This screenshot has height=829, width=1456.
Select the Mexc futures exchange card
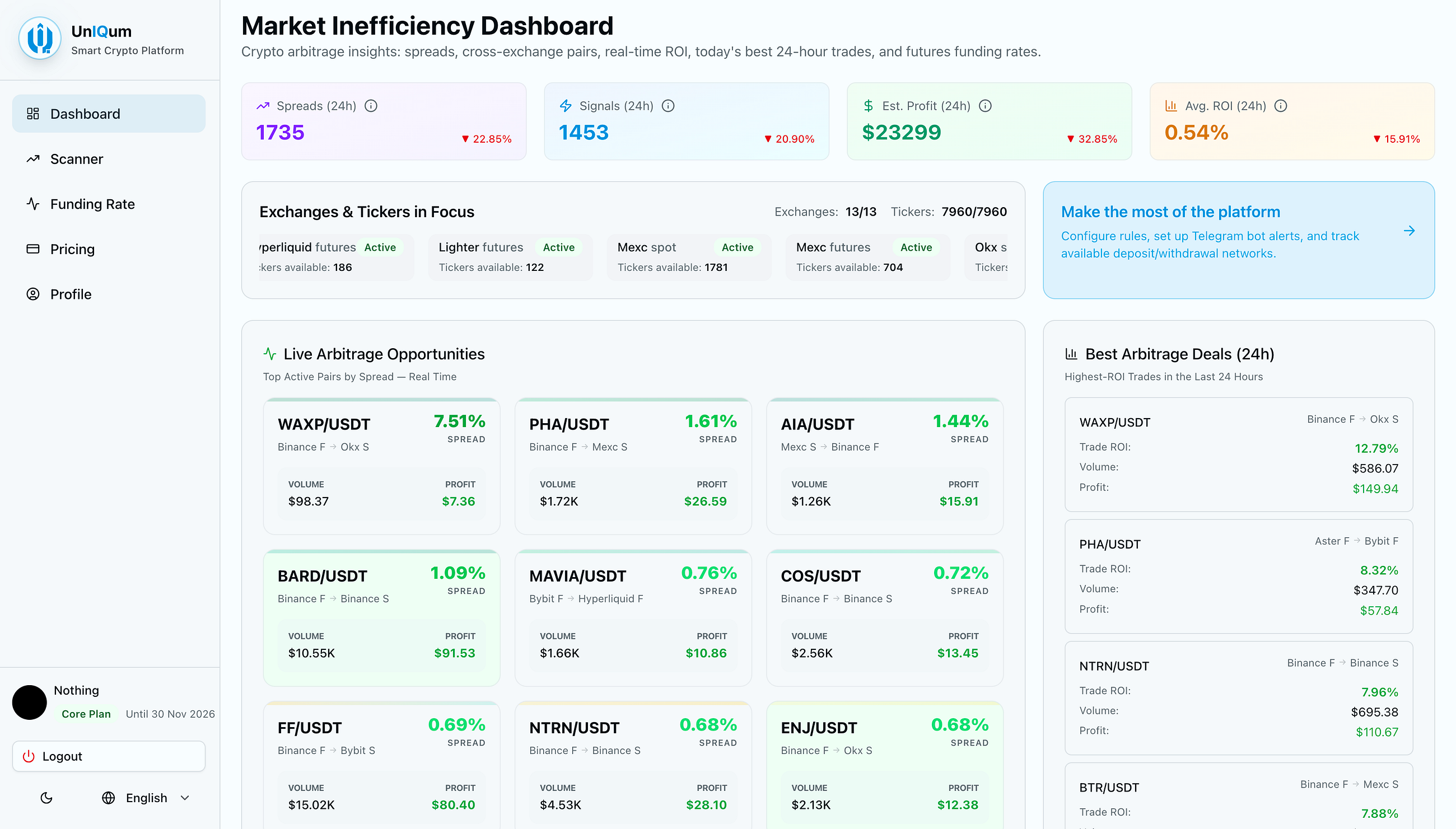point(867,257)
